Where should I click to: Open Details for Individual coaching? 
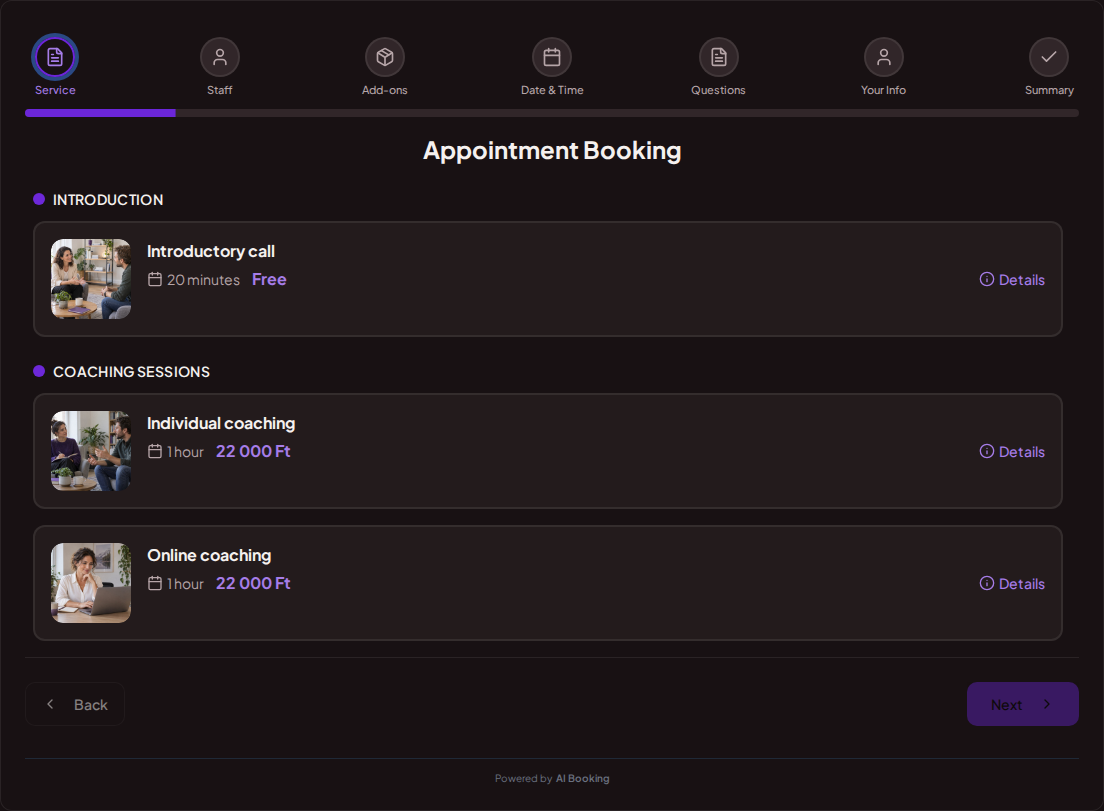pos(1012,451)
